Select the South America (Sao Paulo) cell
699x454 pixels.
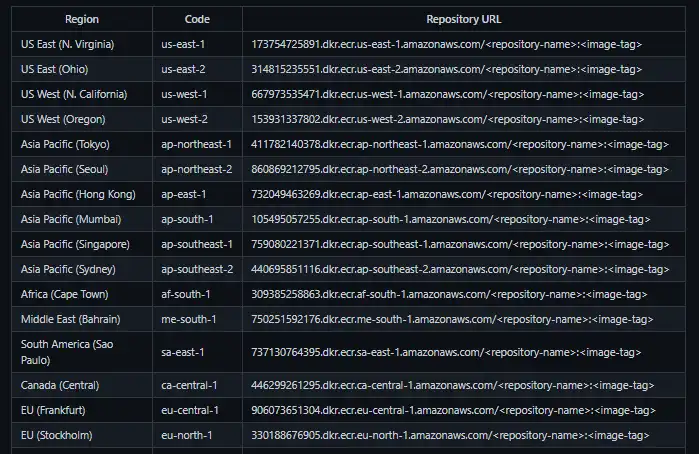(x=82, y=352)
